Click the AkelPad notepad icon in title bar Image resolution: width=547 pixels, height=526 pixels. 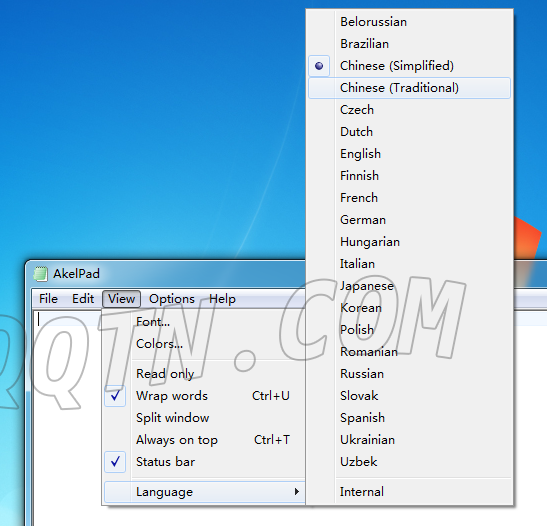[x=40, y=273]
